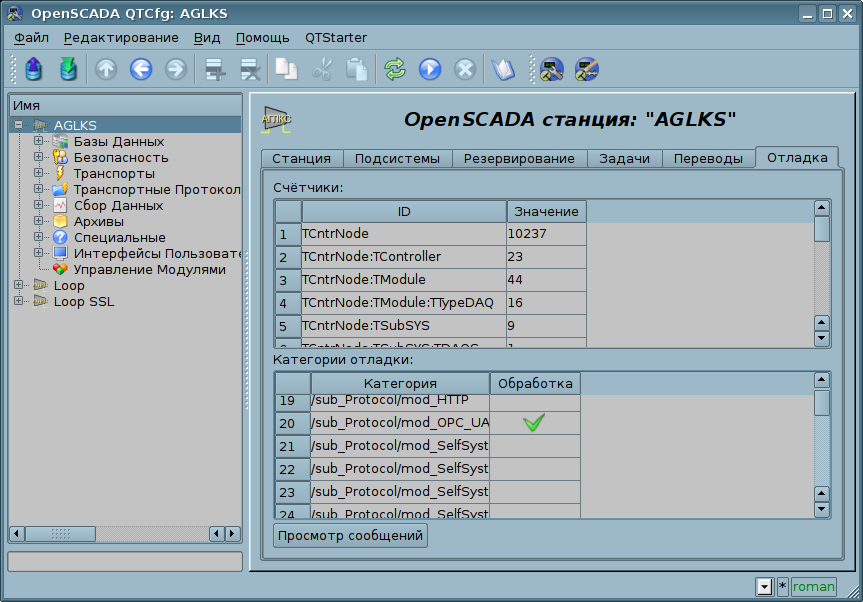Screen dimensions: 863x602
Task: Expand the Loop SSL station node
Action: [18, 301]
